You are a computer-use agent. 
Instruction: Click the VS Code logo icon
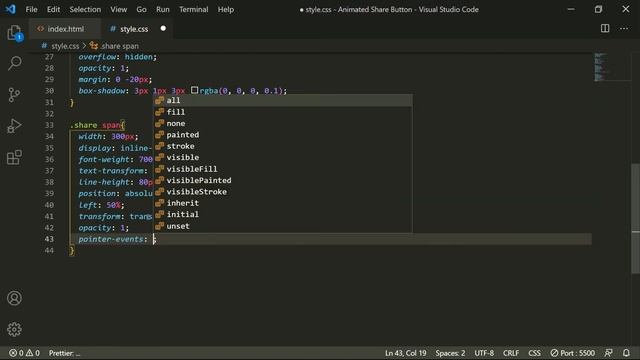[11, 9]
